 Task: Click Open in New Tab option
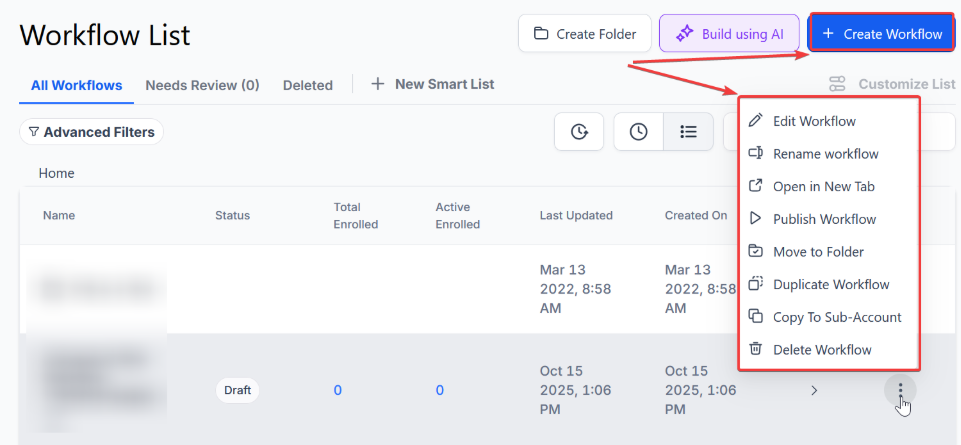pyautogui.click(x=823, y=187)
